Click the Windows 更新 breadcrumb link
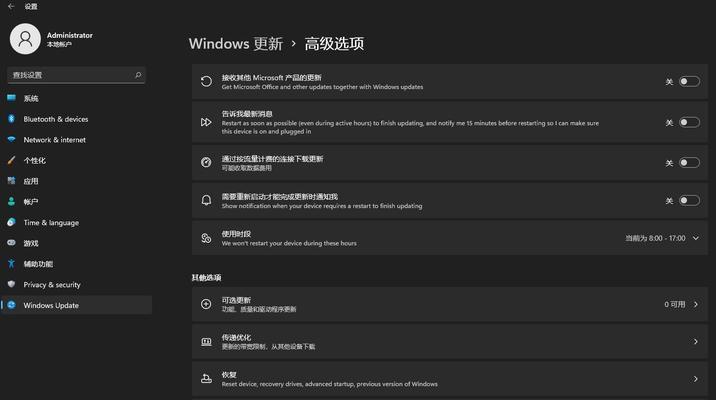 point(236,43)
